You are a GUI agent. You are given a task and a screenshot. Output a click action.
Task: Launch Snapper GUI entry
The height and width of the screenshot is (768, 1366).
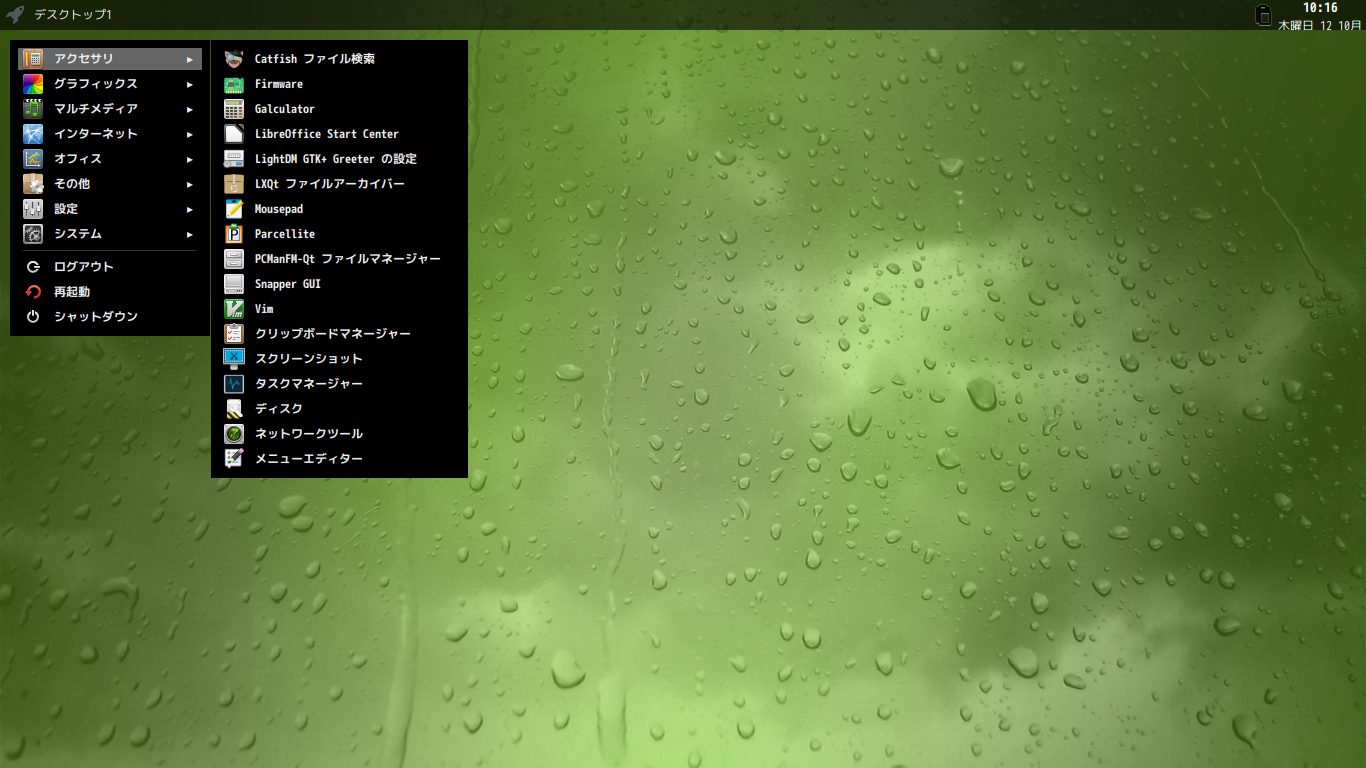click(x=339, y=284)
